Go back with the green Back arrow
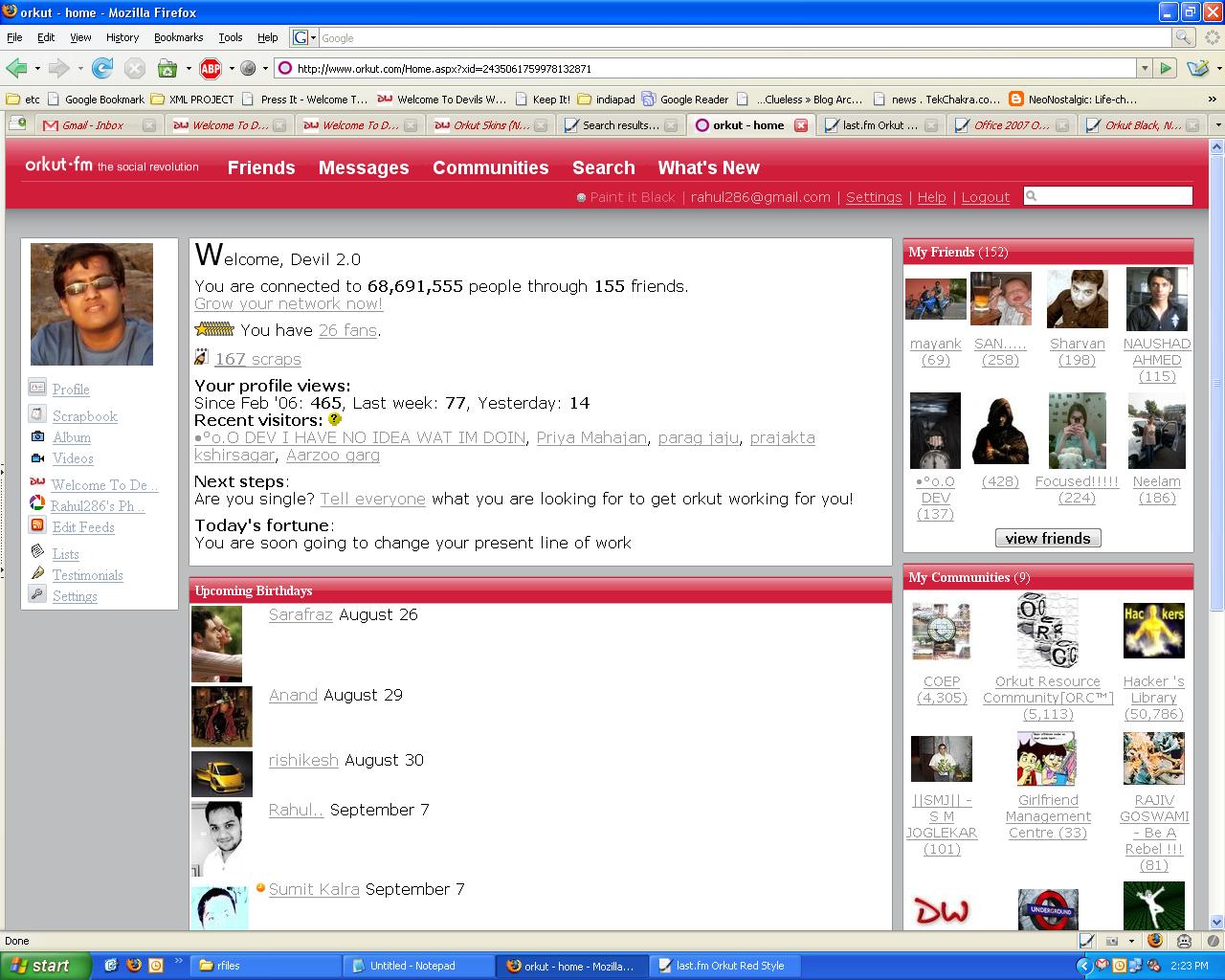 pos(16,68)
